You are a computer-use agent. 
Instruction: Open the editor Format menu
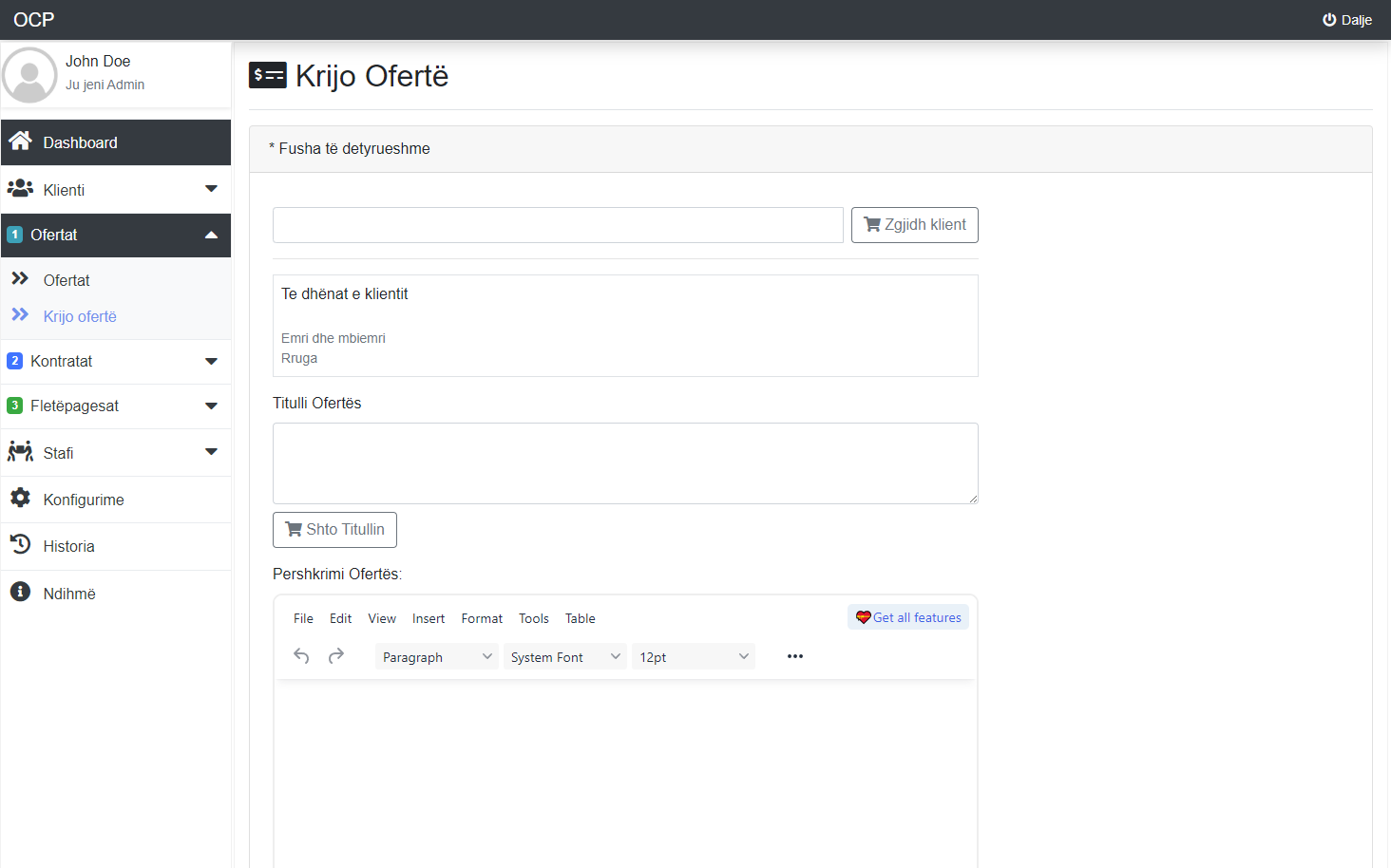482,618
